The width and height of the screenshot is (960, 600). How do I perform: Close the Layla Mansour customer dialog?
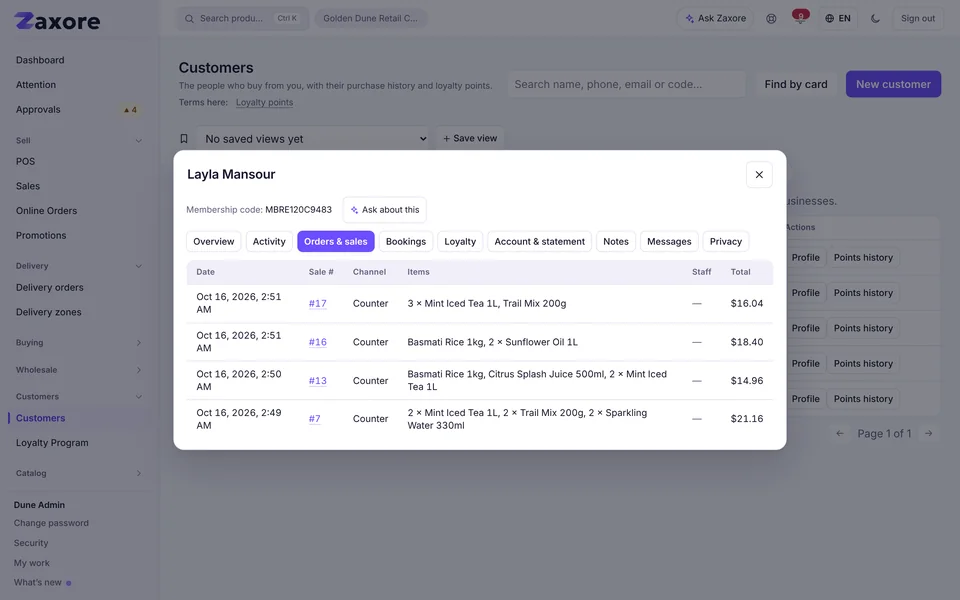[x=759, y=174]
